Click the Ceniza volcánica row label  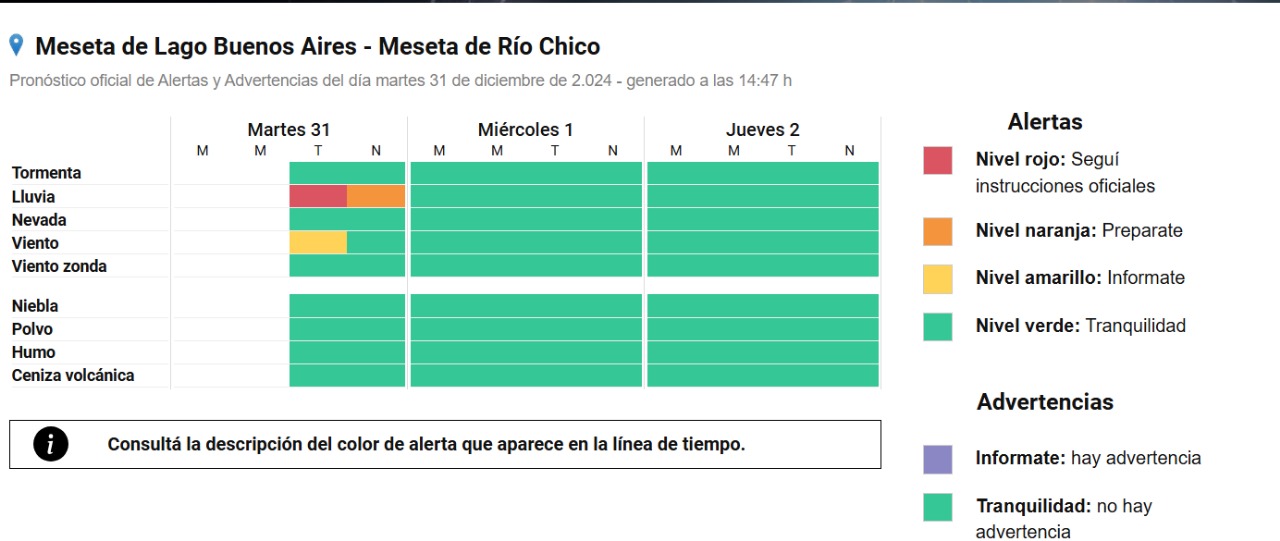[73, 375]
